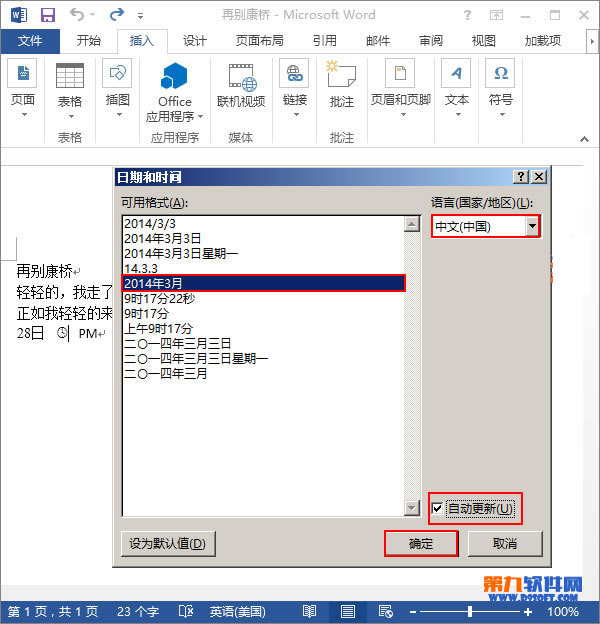Viewport: 600px width, 624px height.
Task: Click the proofing icon in status bar
Action: 186,611
